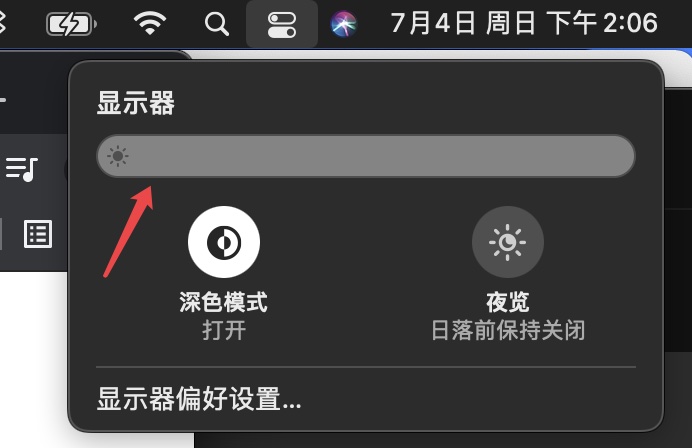Image resolution: width=692 pixels, height=448 pixels.
Task: Open the music playlist queue icon
Action: click(x=22, y=169)
